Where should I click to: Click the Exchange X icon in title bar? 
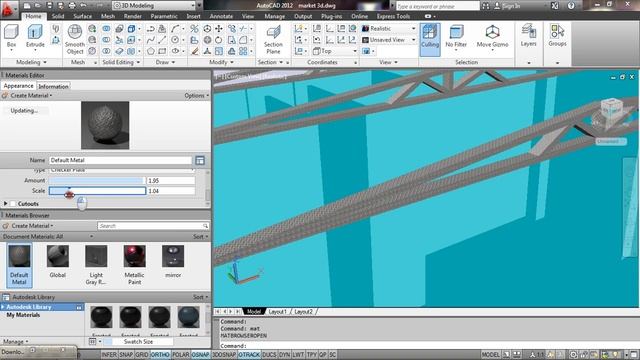[555, 6]
